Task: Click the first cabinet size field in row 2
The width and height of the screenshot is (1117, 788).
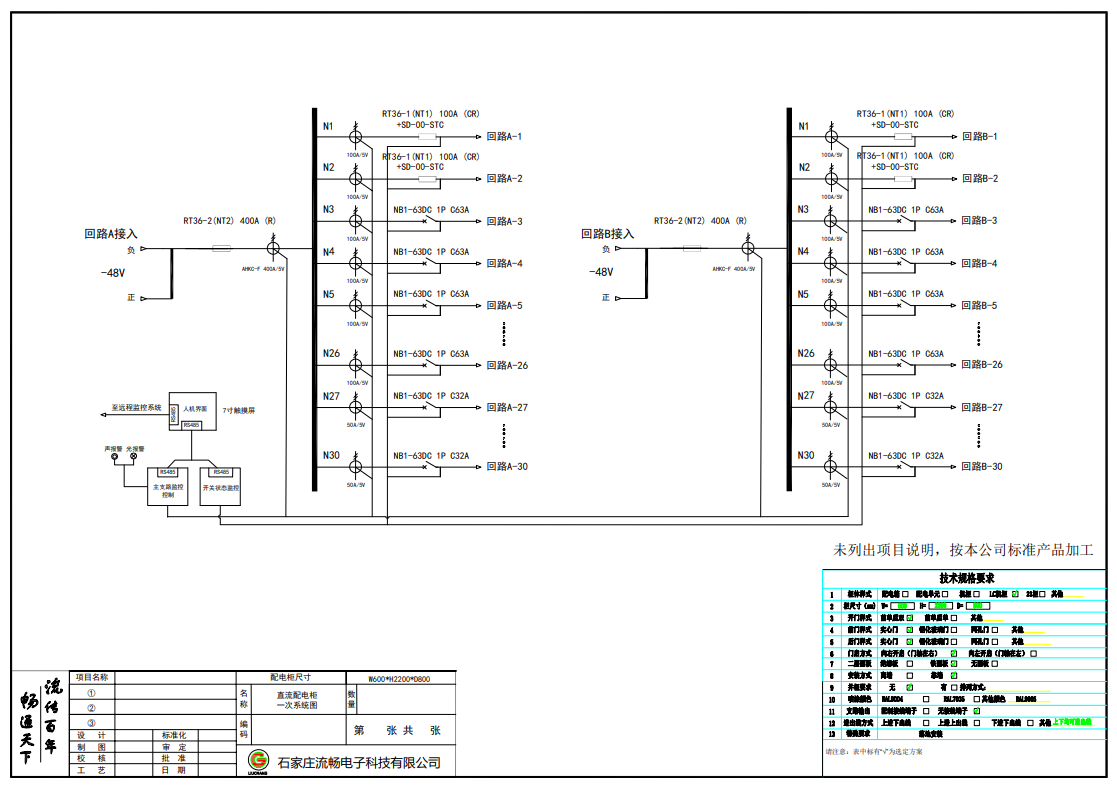Action: point(903,606)
